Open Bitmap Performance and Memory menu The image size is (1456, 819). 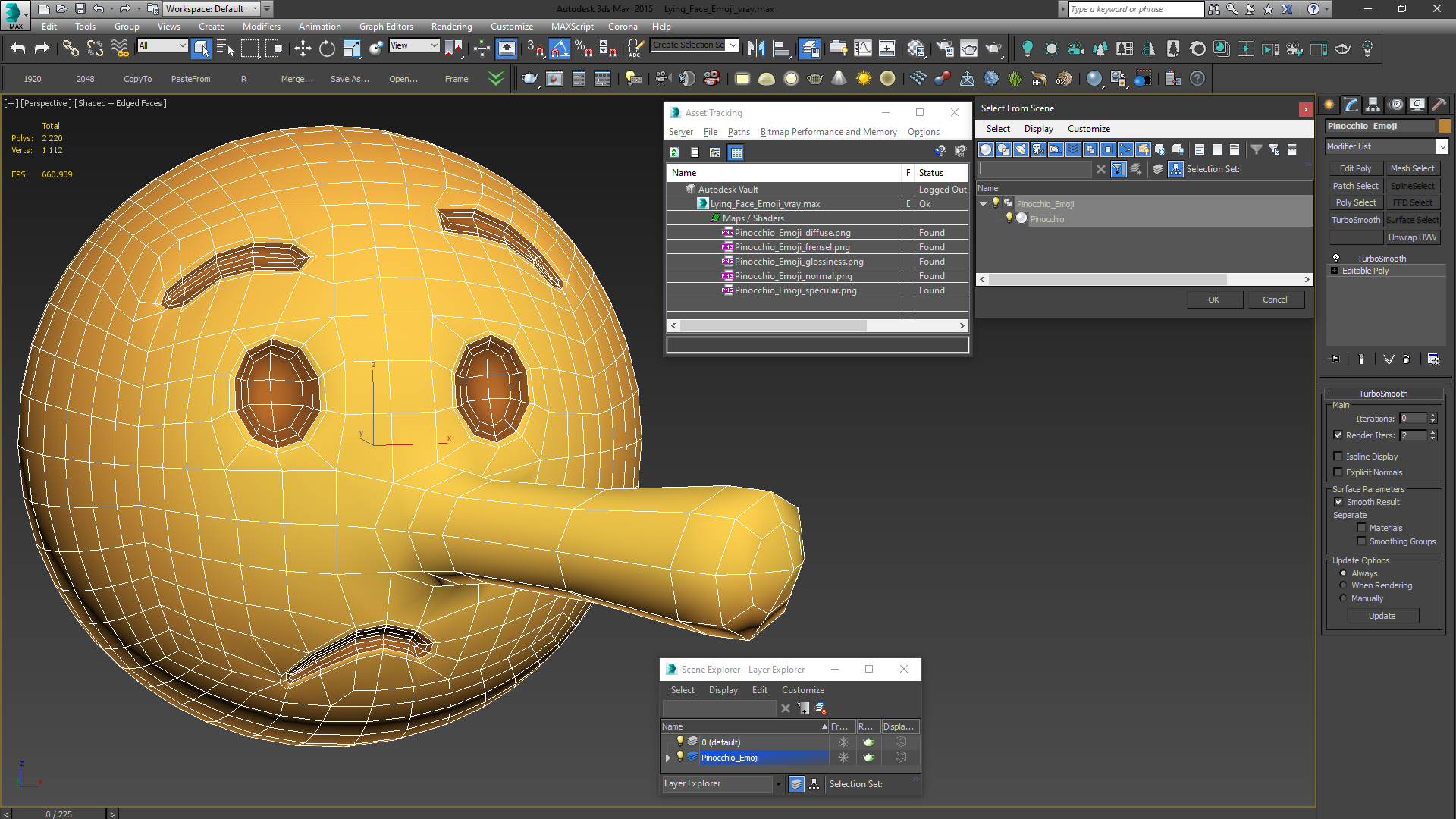point(828,132)
